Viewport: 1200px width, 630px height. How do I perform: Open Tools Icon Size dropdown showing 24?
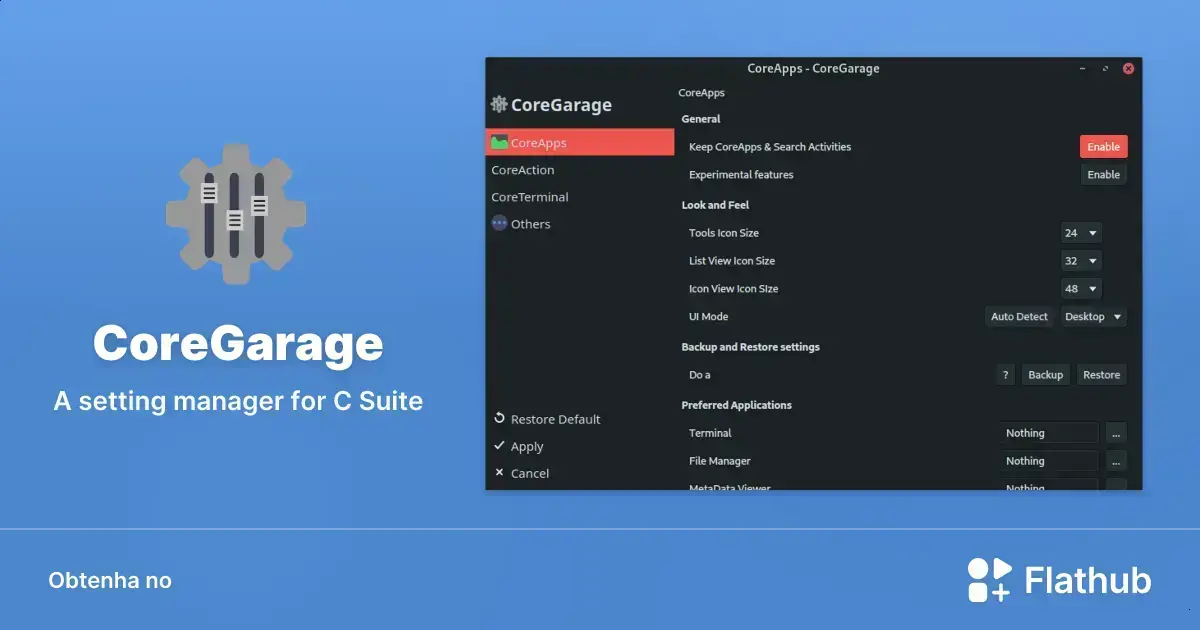(1081, 233)
